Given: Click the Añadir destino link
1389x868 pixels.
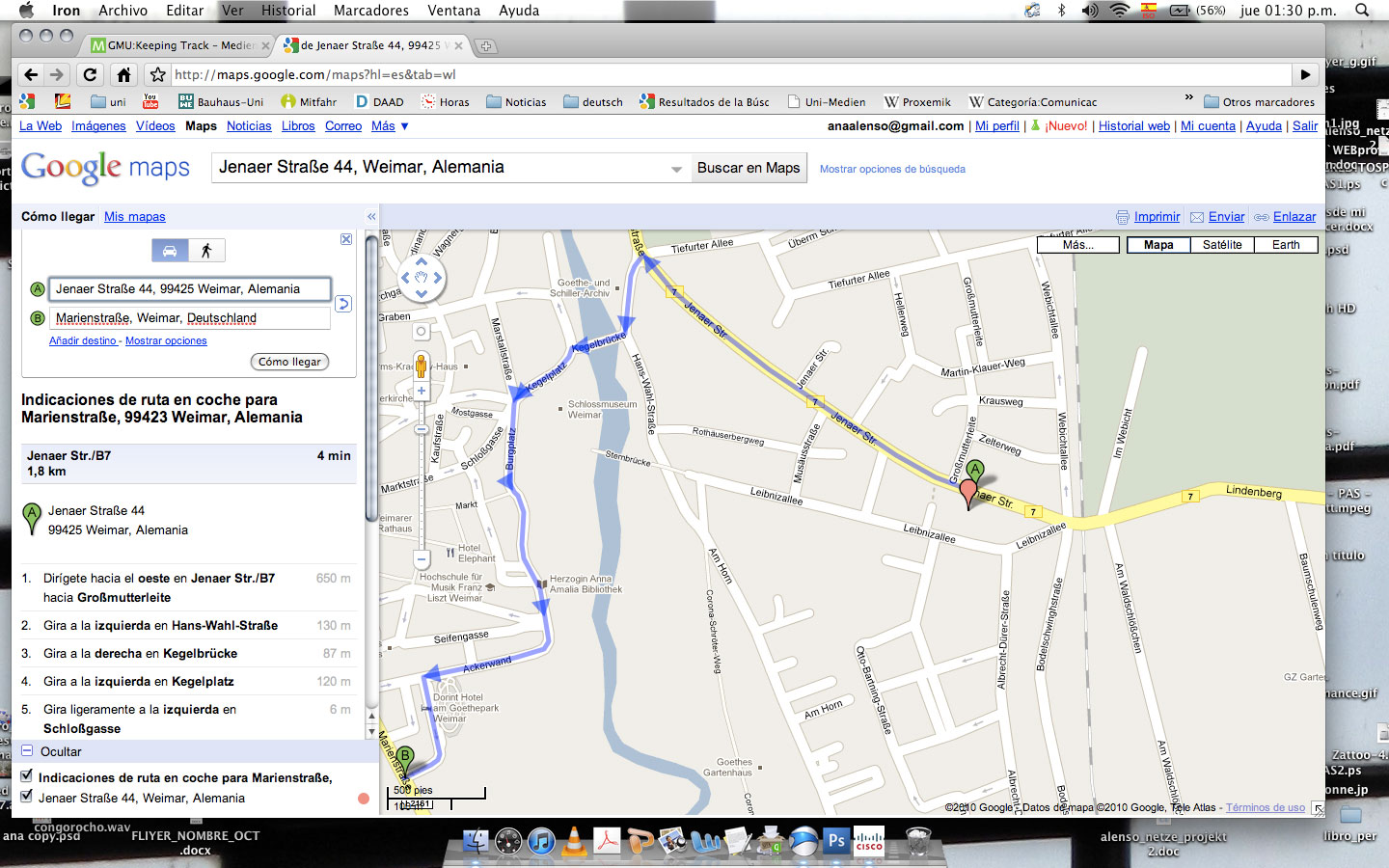Looking at the screenshot, I should 83,340.
